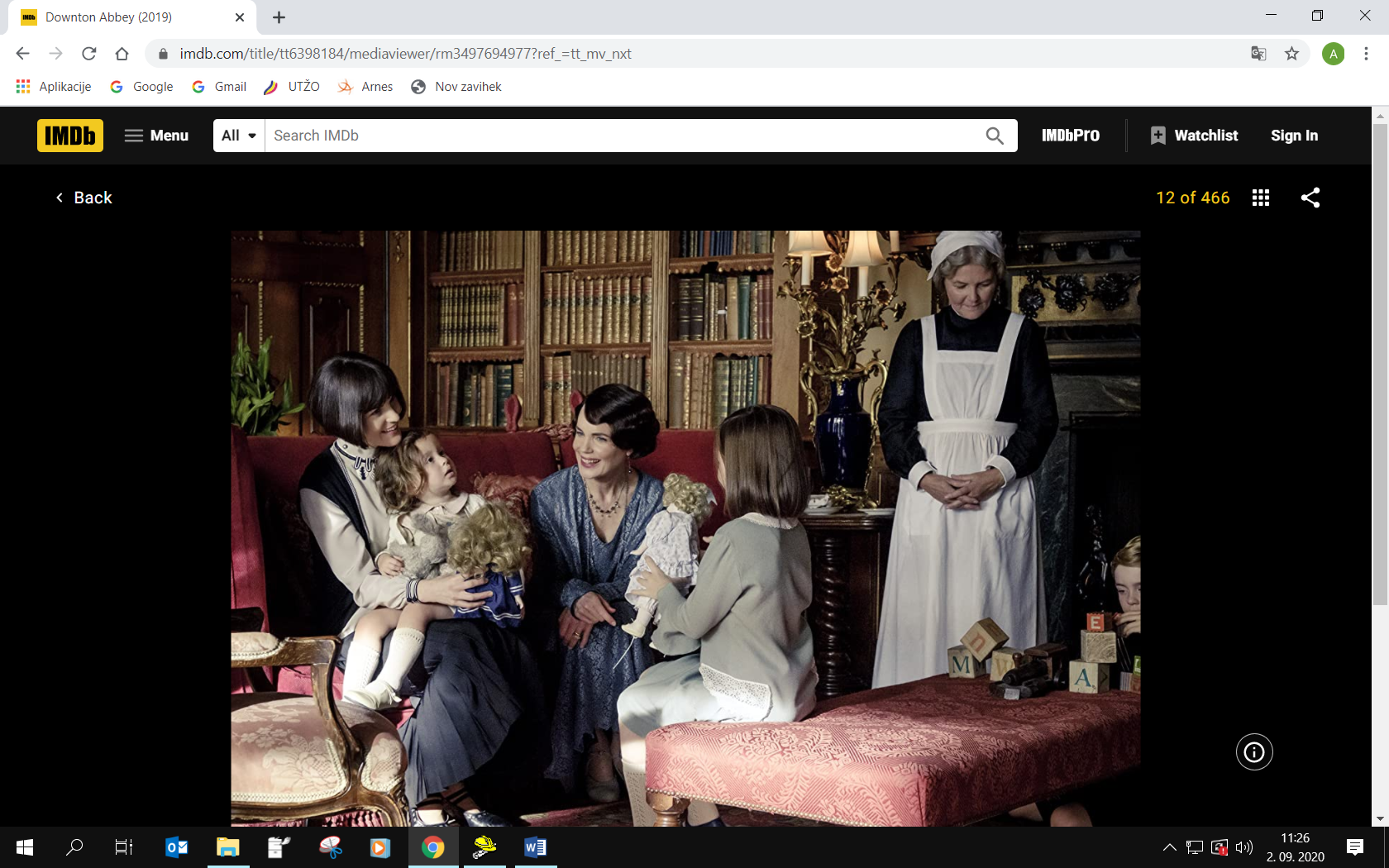Open the photo gallery grid view
Screen dimensions: 1389x868
click(1261, 198)
